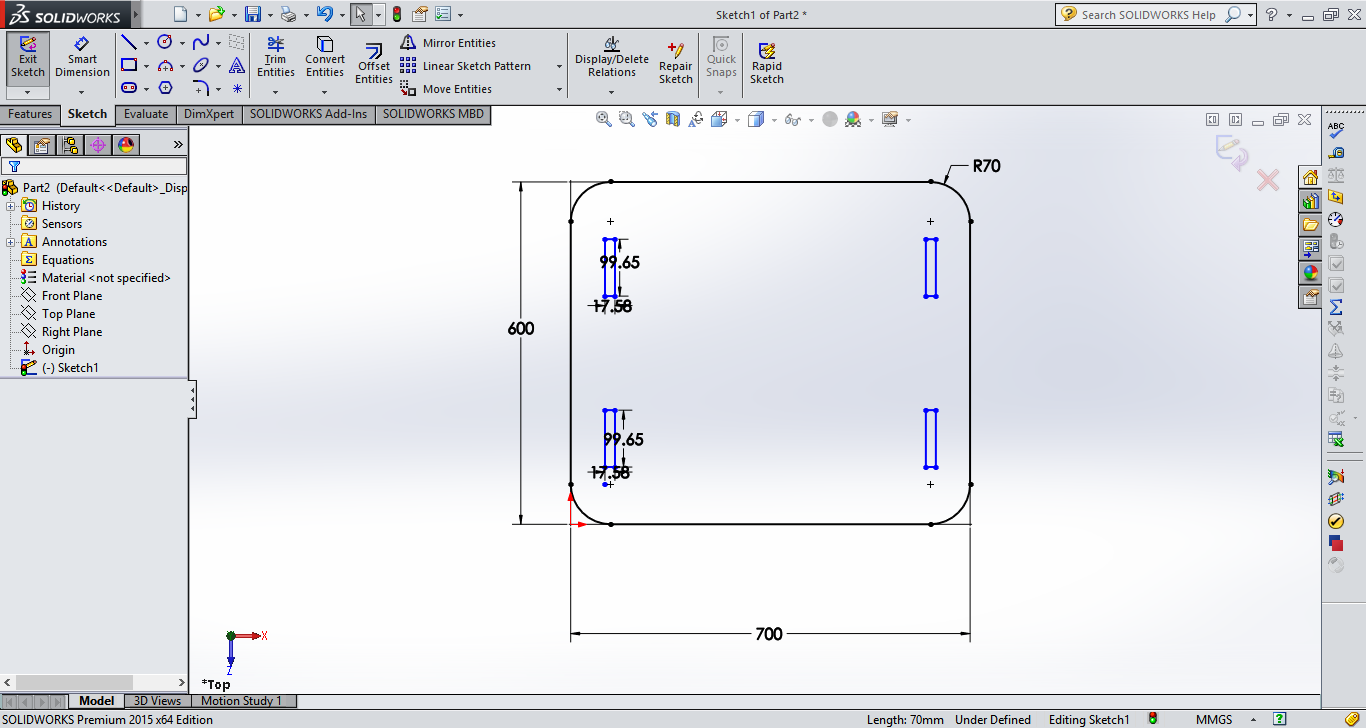Click Convert Entities tool

[325, 57]
